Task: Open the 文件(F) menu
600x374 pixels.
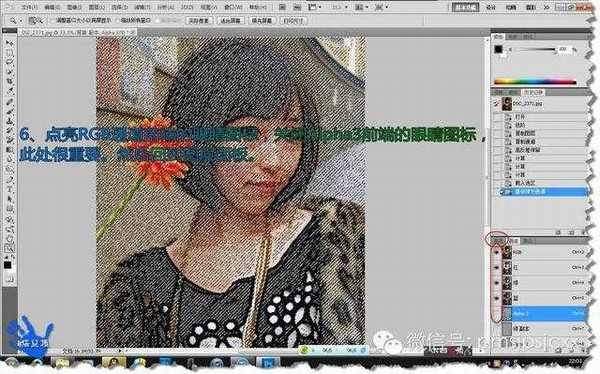Action: click(29, 7)
